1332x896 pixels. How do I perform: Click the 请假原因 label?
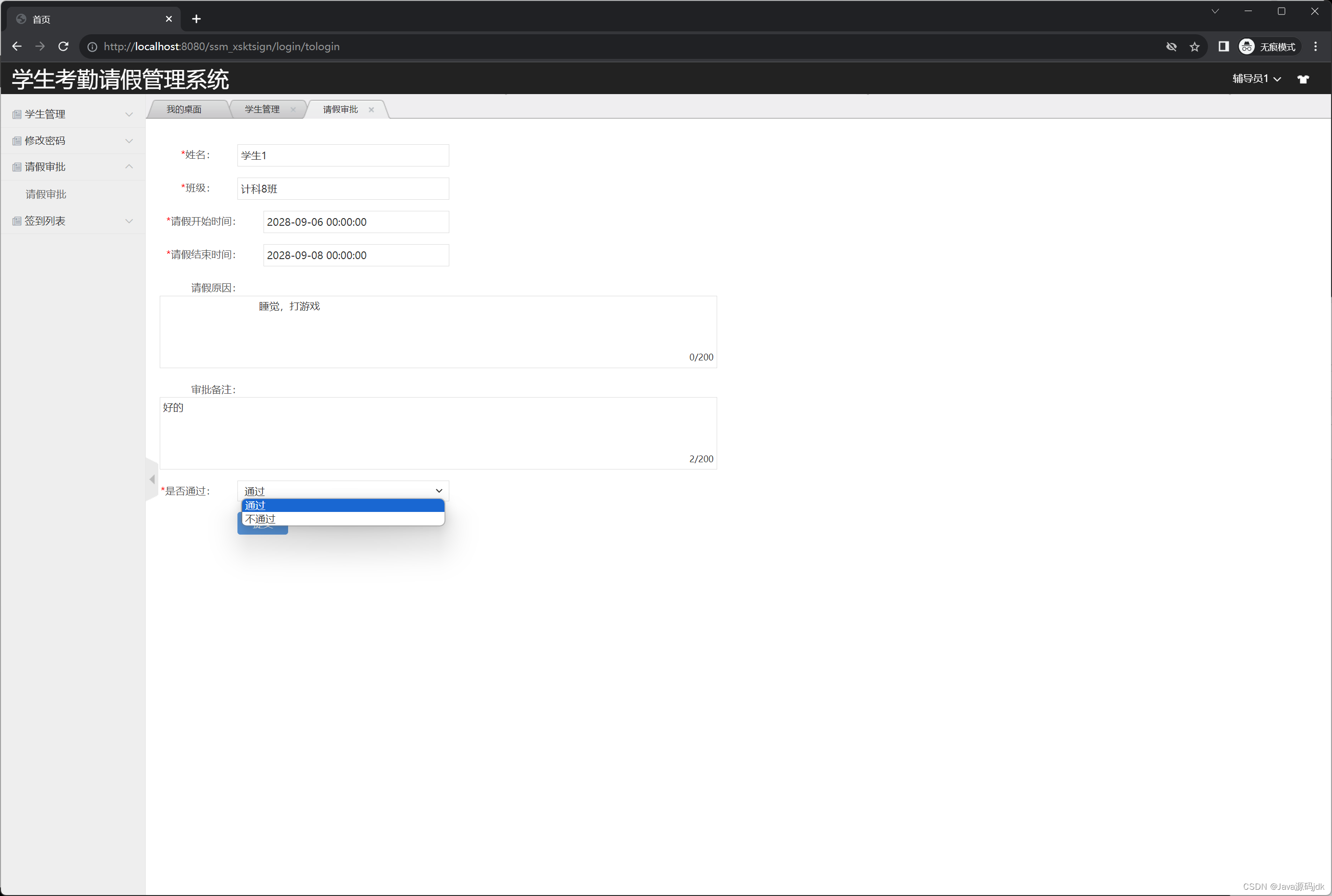coord(213,288)
